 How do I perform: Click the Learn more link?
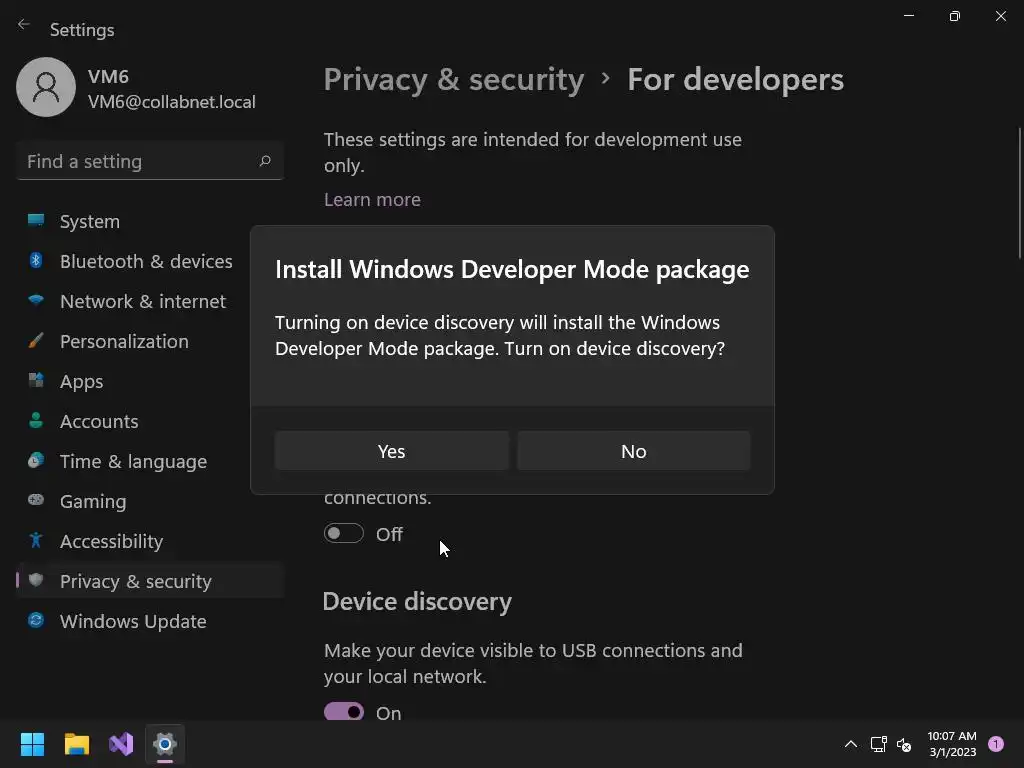point(372,199)
